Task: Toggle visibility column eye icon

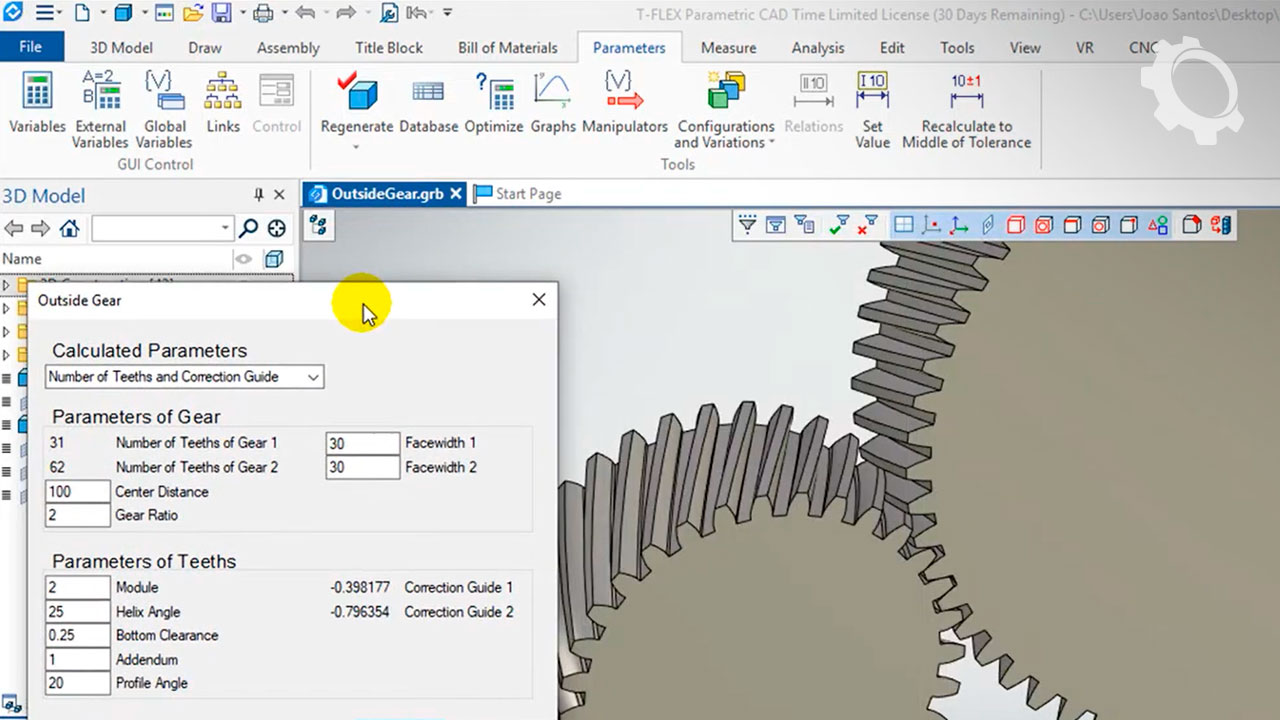Action: point(243,259)
